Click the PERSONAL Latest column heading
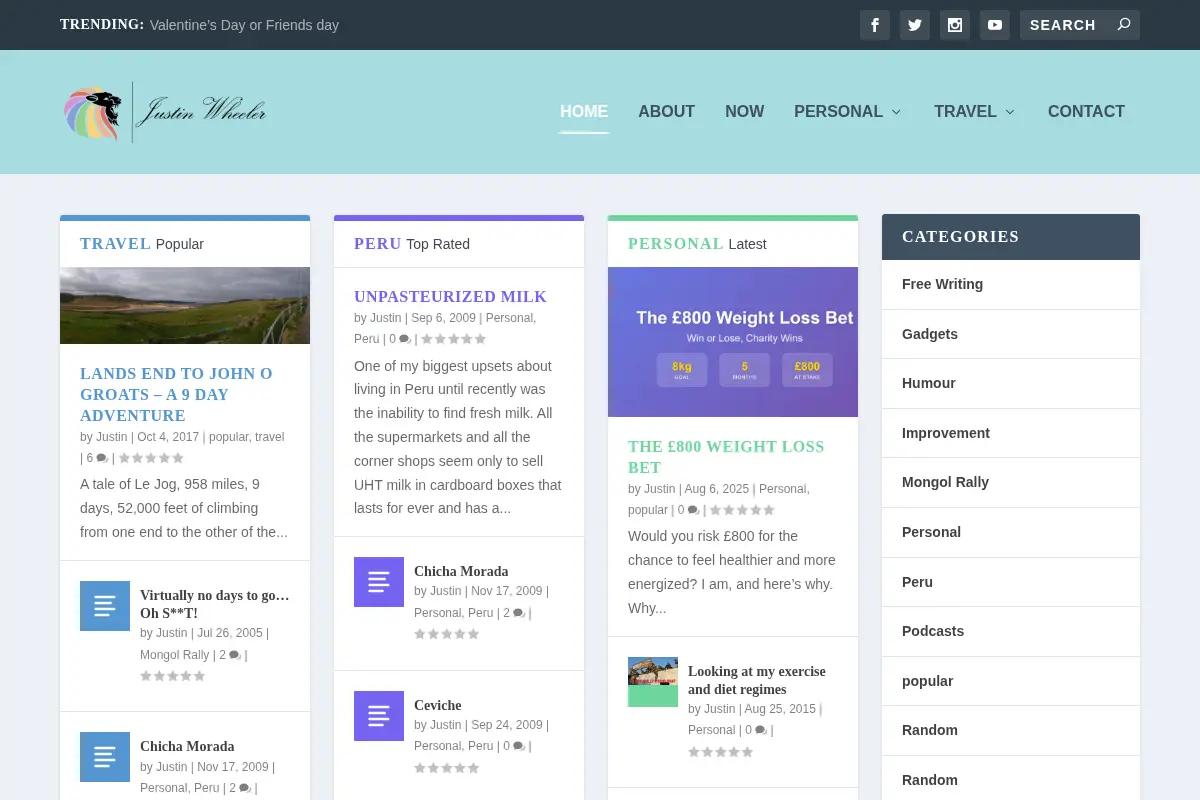1200x800 pixels. [697, 243]
